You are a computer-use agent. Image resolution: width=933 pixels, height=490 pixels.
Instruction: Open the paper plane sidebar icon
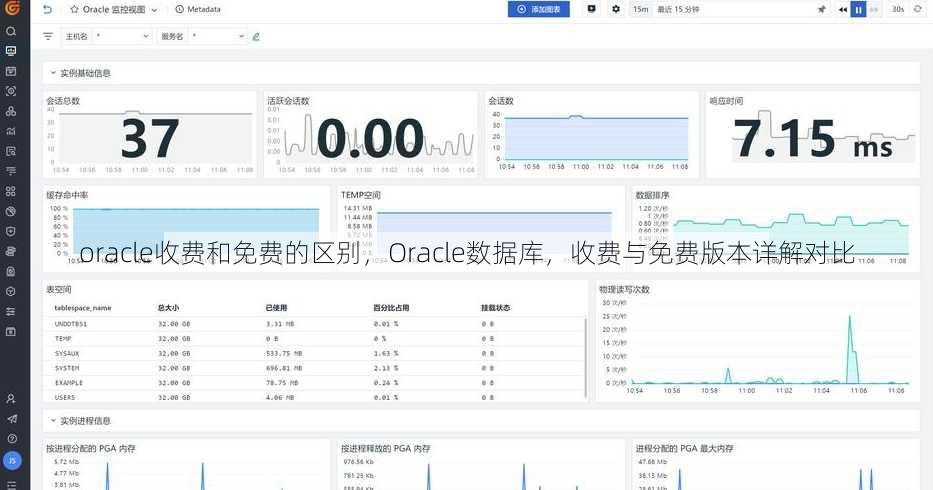[11, 419]
